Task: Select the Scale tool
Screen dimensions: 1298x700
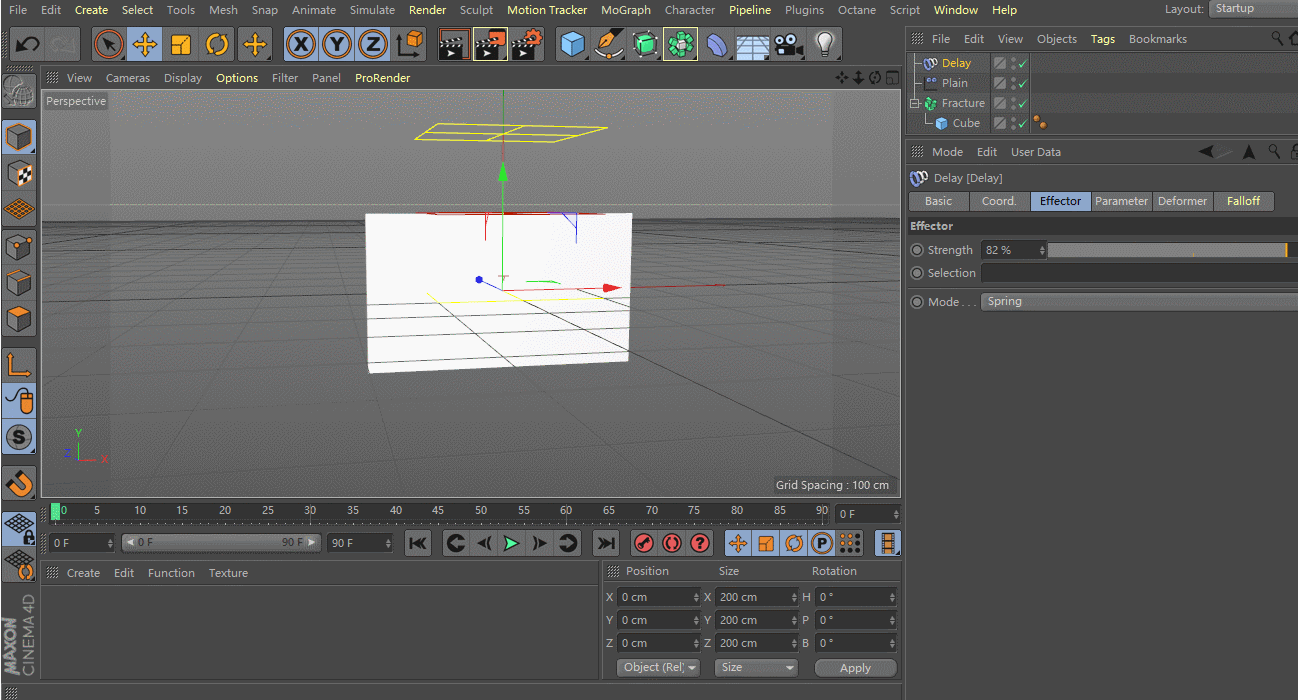Action: tap(181, 45)
